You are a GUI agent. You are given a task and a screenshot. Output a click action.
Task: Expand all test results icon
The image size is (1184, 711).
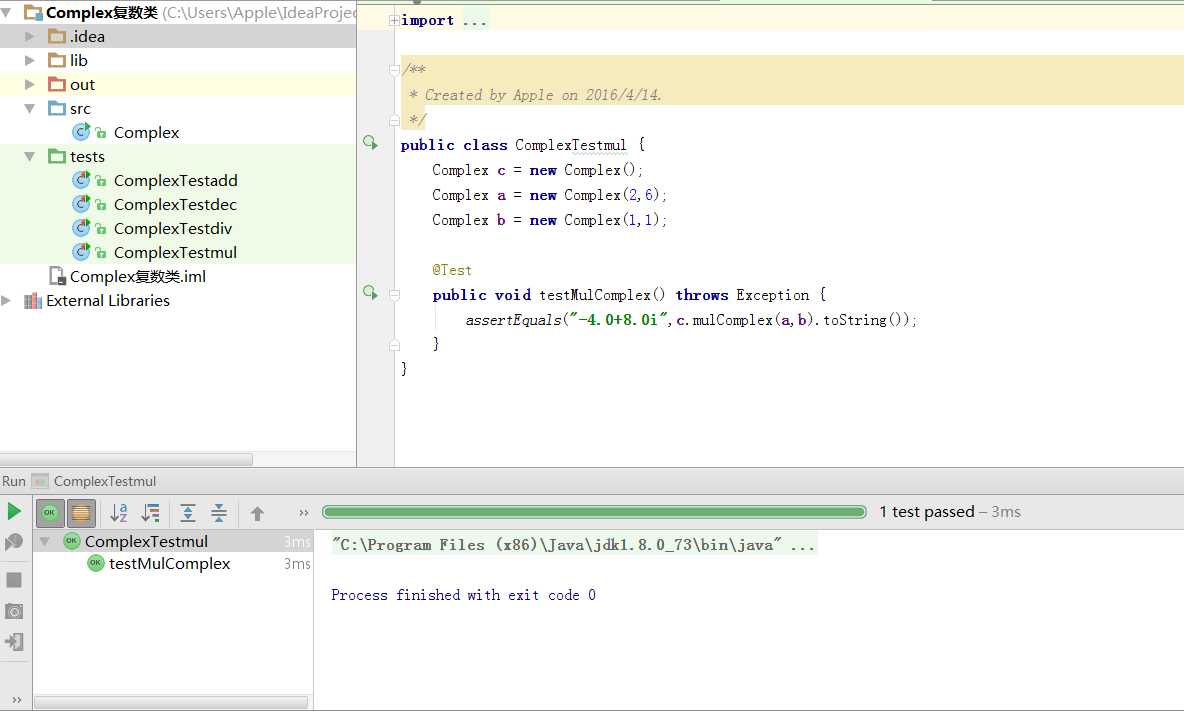click(188, 513)
